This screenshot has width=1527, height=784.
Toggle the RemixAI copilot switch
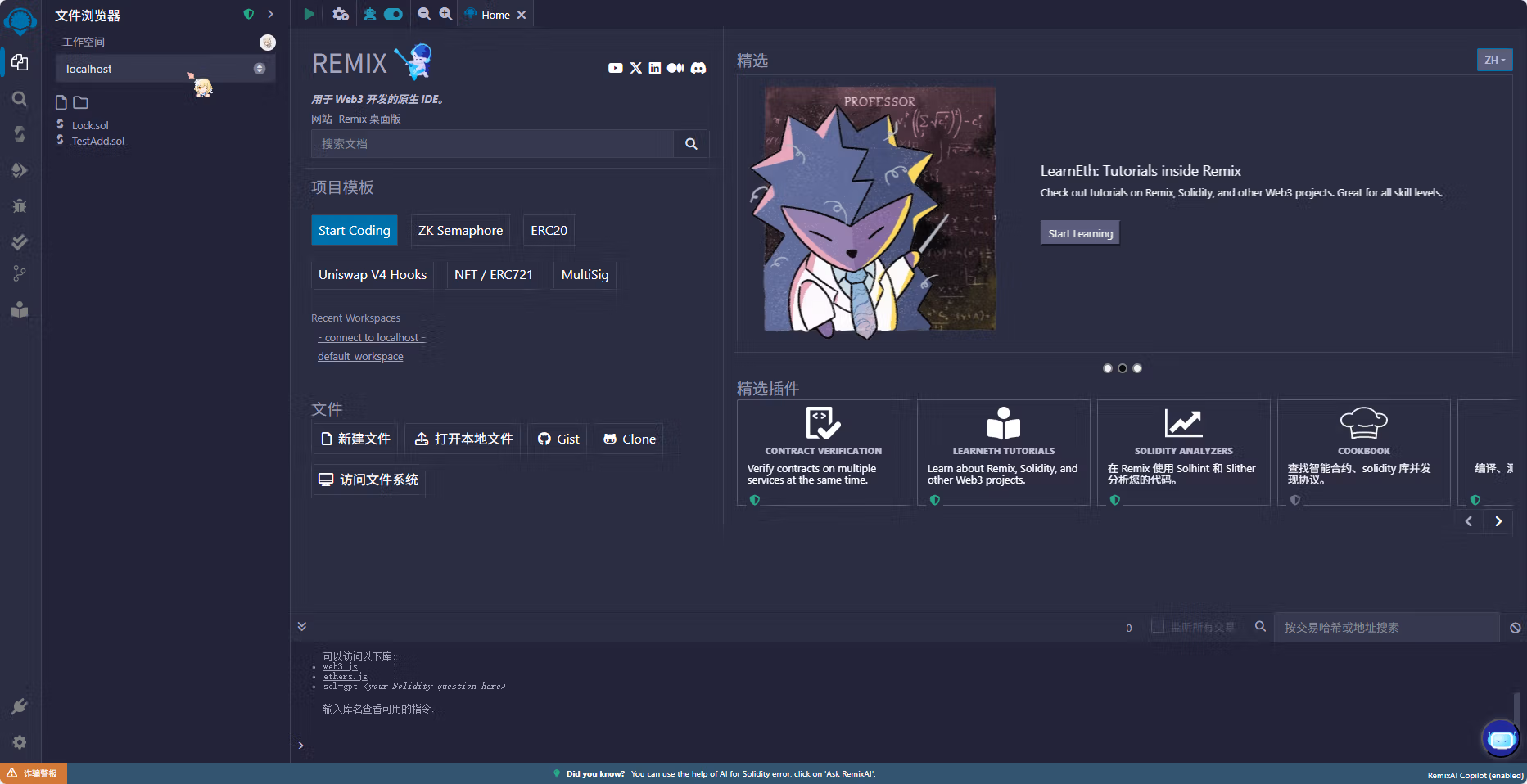click(x=393, y=14)
